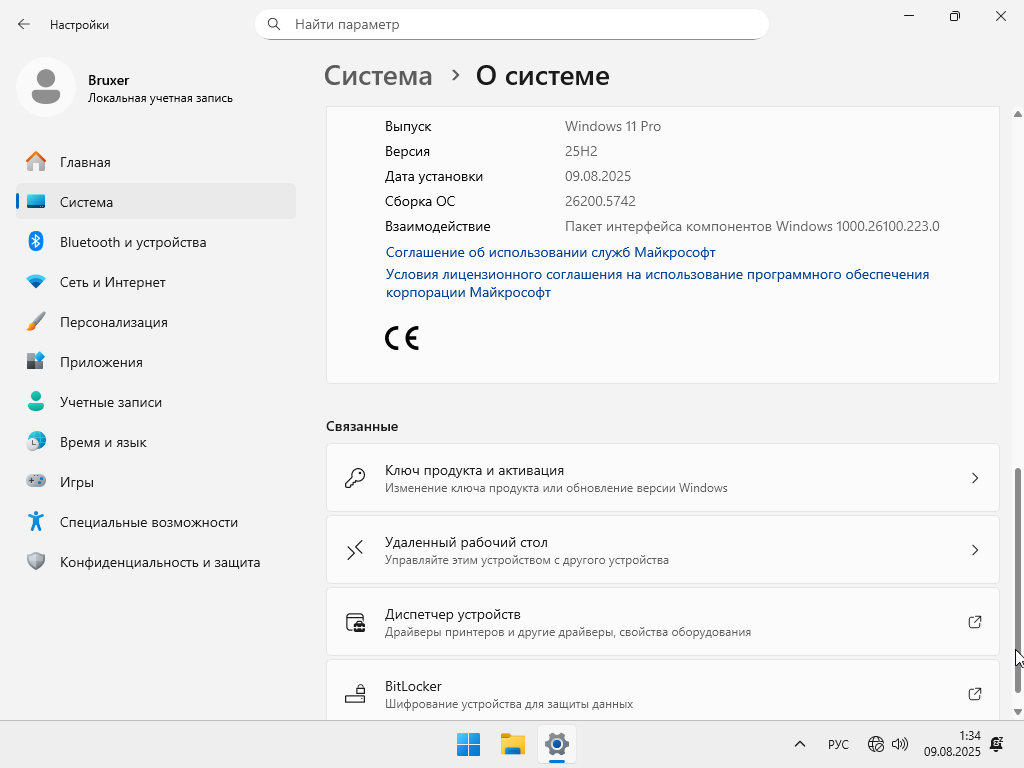Screen dimensions: 1024x768
Task: Show hidden tray icons chevron
Action: 799,744
